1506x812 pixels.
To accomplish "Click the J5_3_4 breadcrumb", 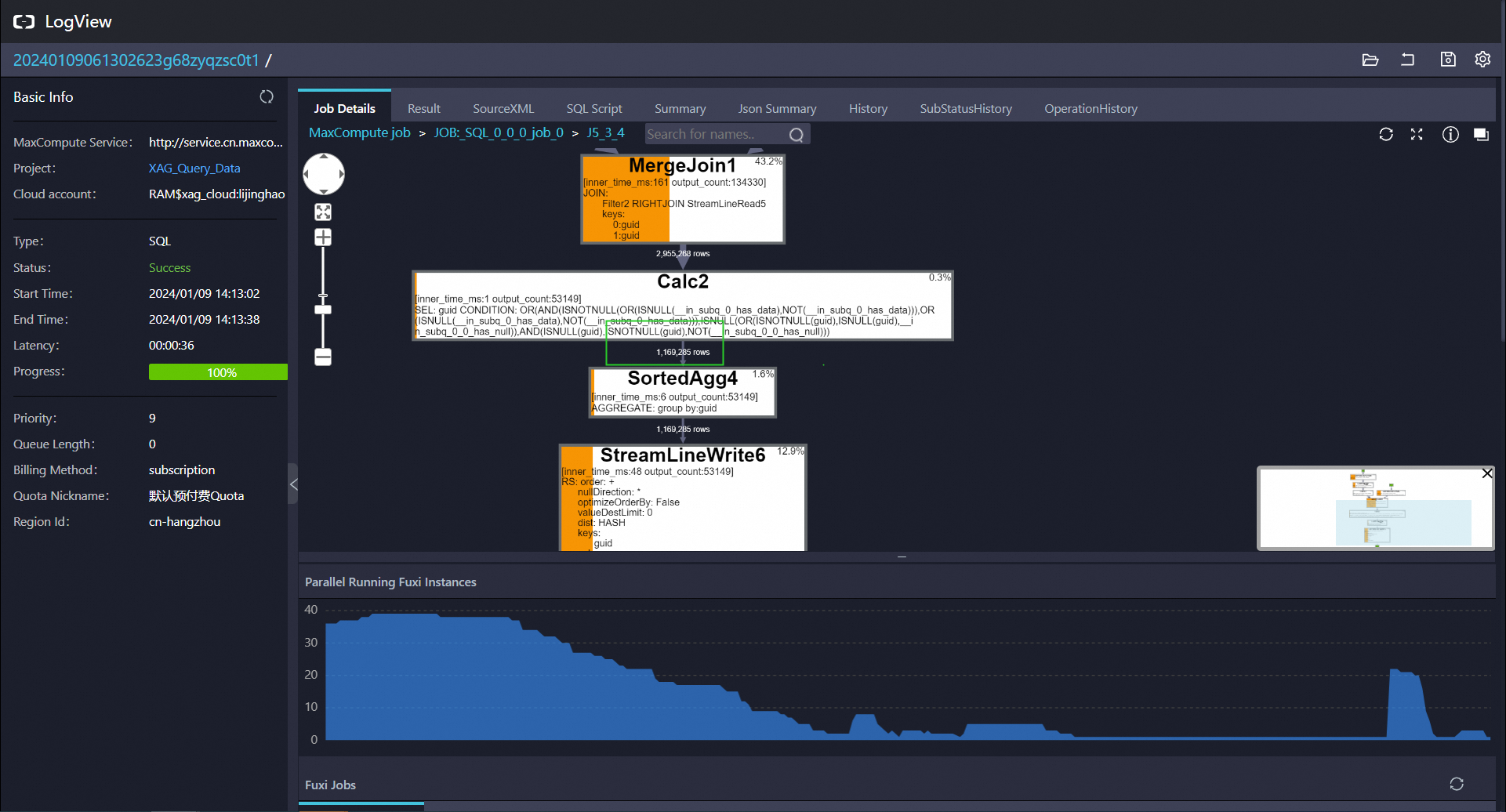I will point(605,132).
